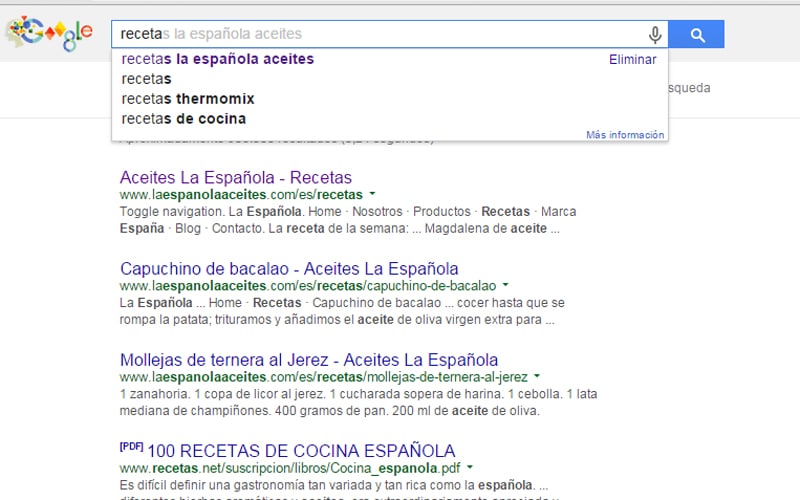Click the snippet starting '1 zanahoria. 1 copa de licor'
The width and height of the screenshot is (800, 500).
(x=359, y=403)
